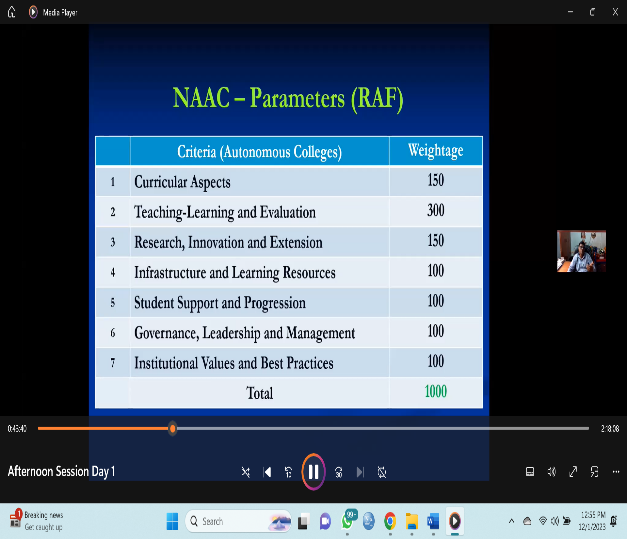Open Google Chrome from taskbar
The width and height of the screenshot is (627, 539).
(x=390, y=521)
